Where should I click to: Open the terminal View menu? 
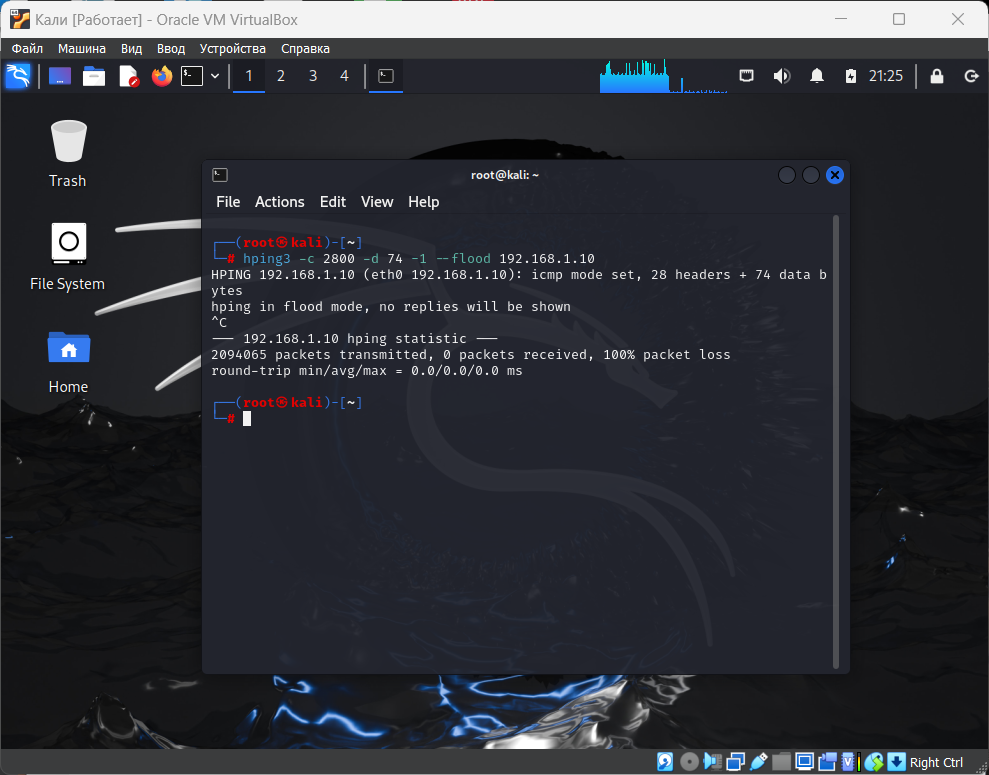coord(377,202)
